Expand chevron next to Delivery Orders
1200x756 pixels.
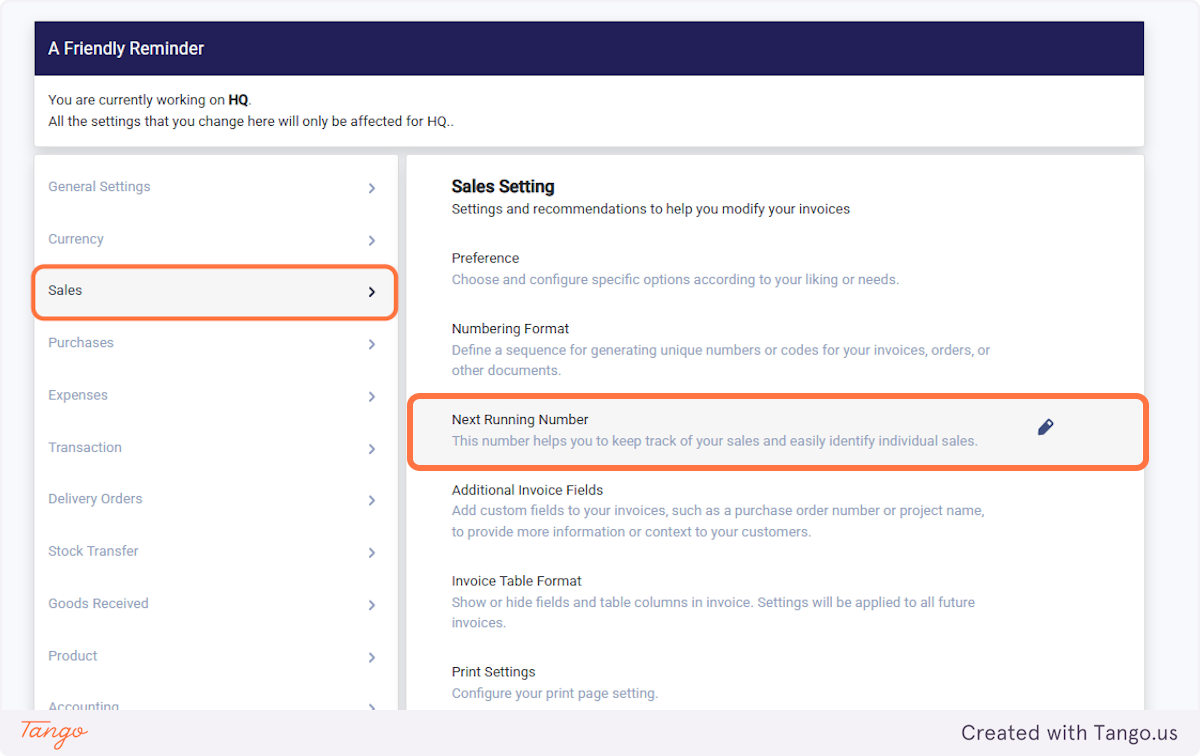(371, 500)
